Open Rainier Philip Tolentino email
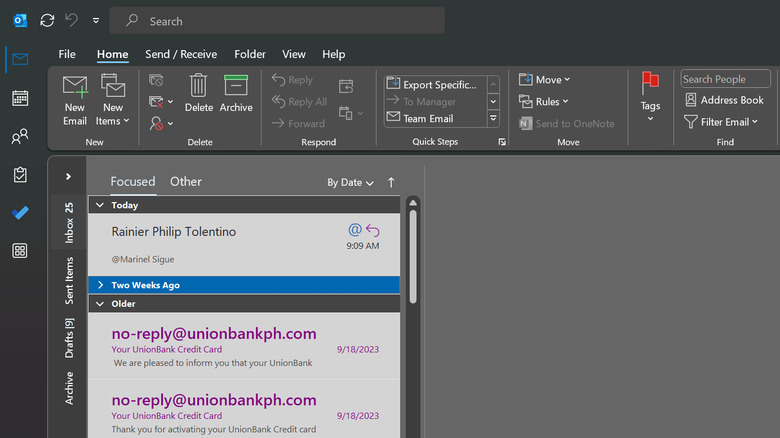The image size is (780, 438). (244, 245)
